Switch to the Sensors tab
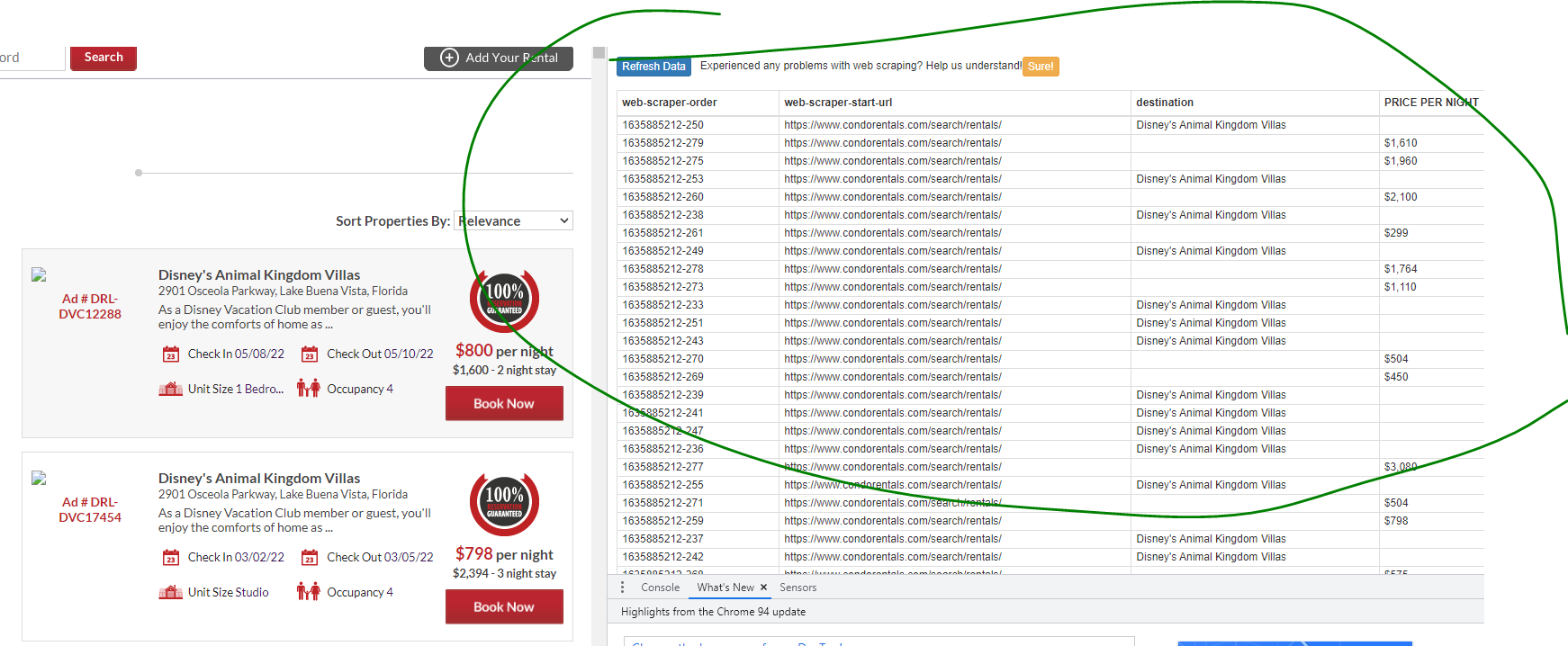1568x646 pixels. (798, 588)
